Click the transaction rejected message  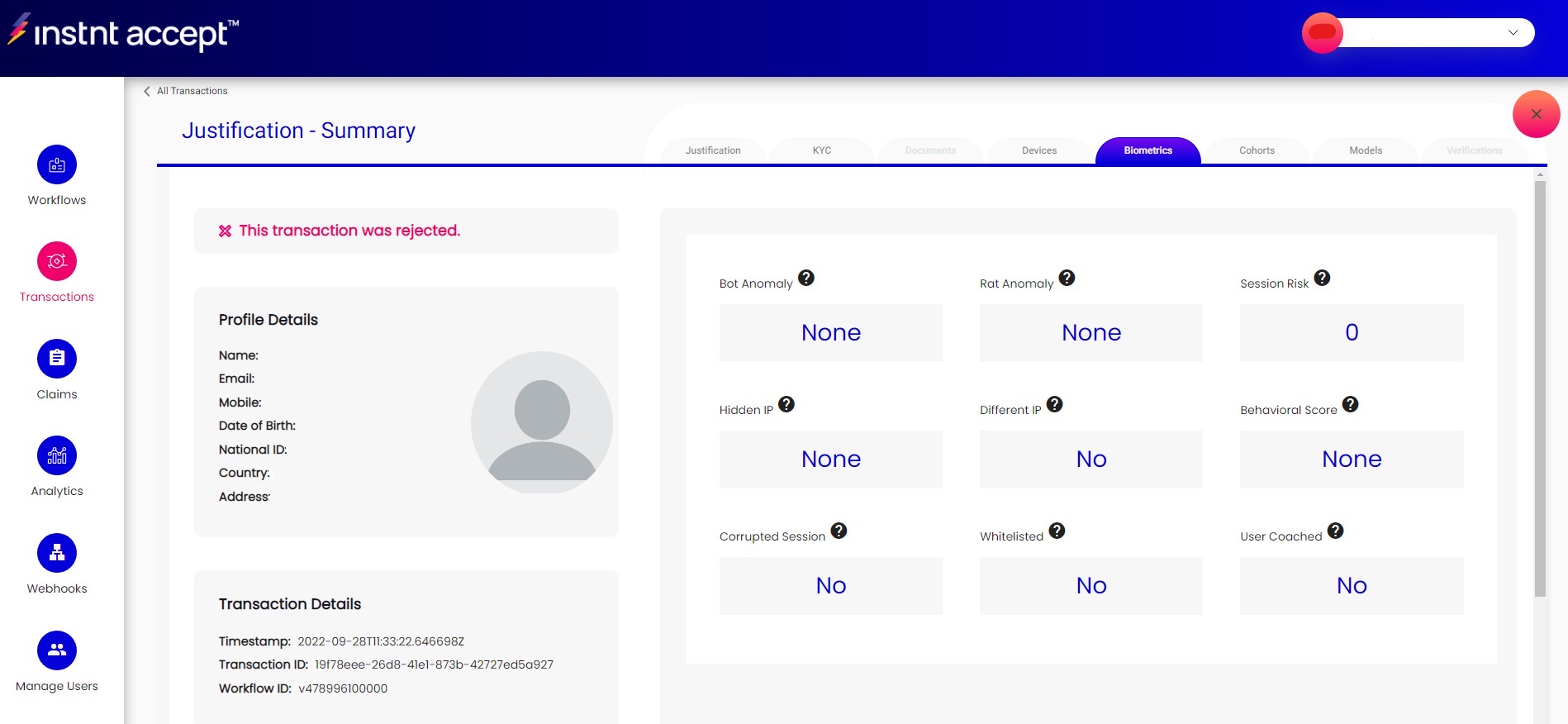click(349, 231)
